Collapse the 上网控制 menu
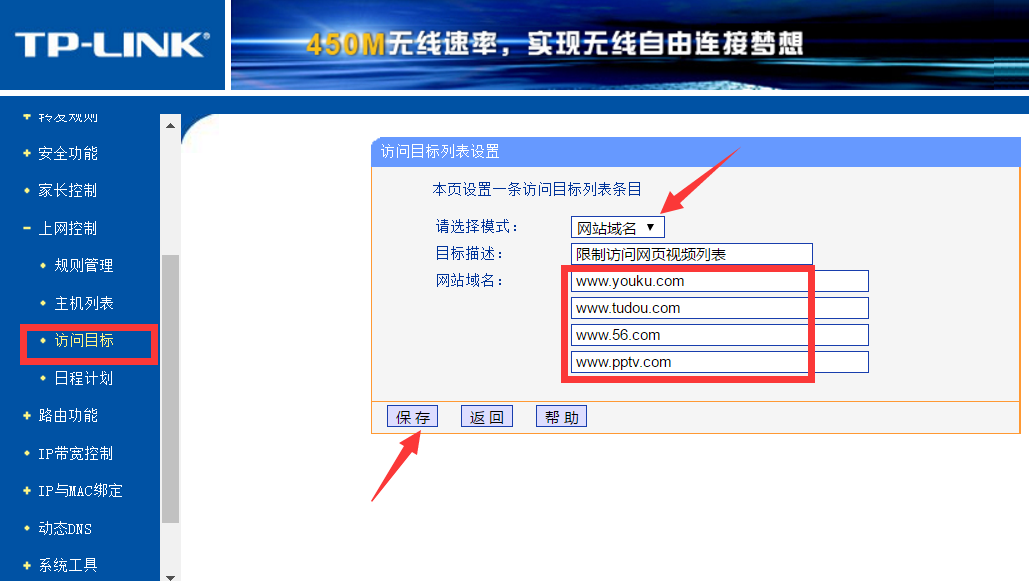1029x581 pixels. [x=68, y=228]
